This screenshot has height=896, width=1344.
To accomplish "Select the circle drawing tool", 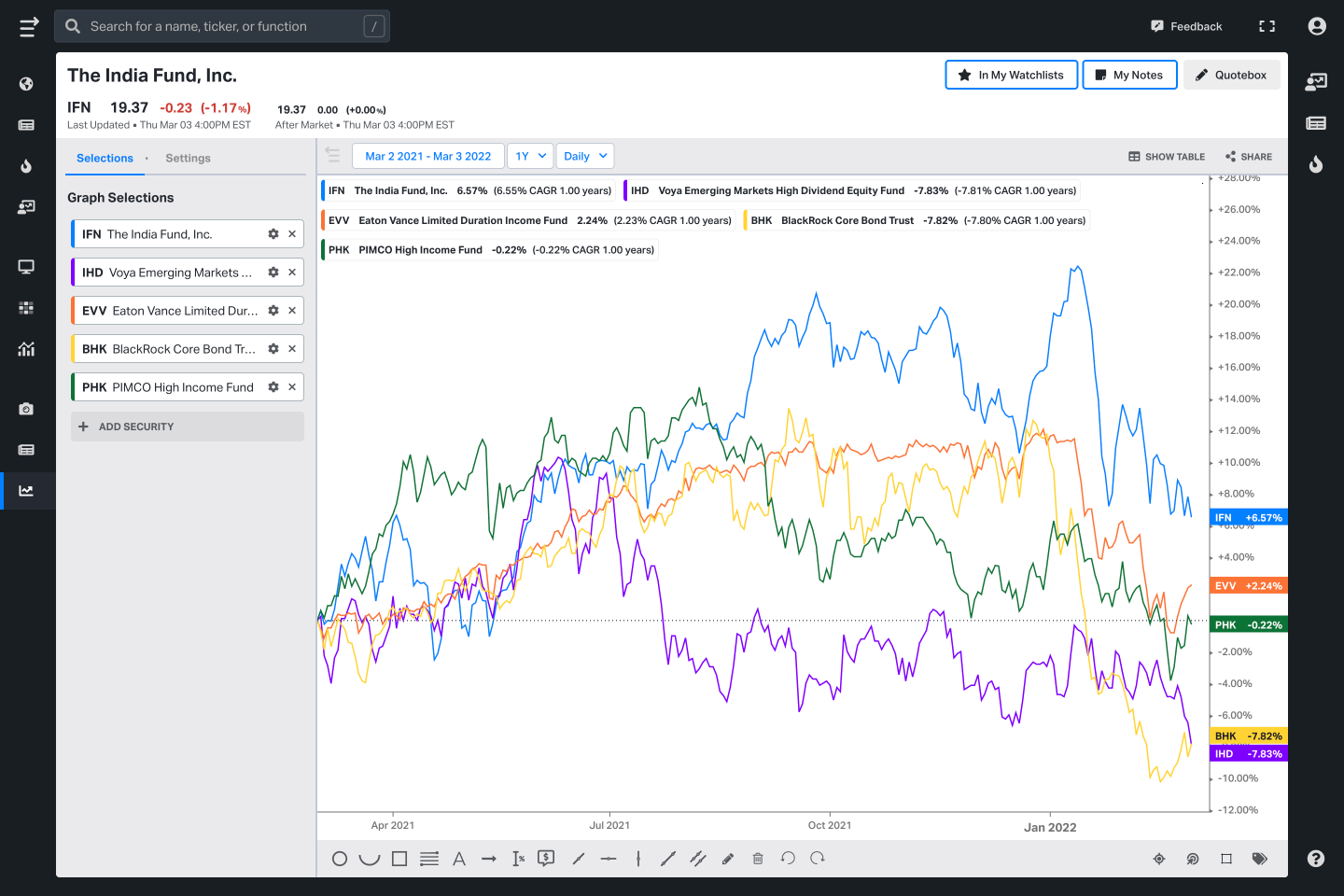I will point(340,859).
